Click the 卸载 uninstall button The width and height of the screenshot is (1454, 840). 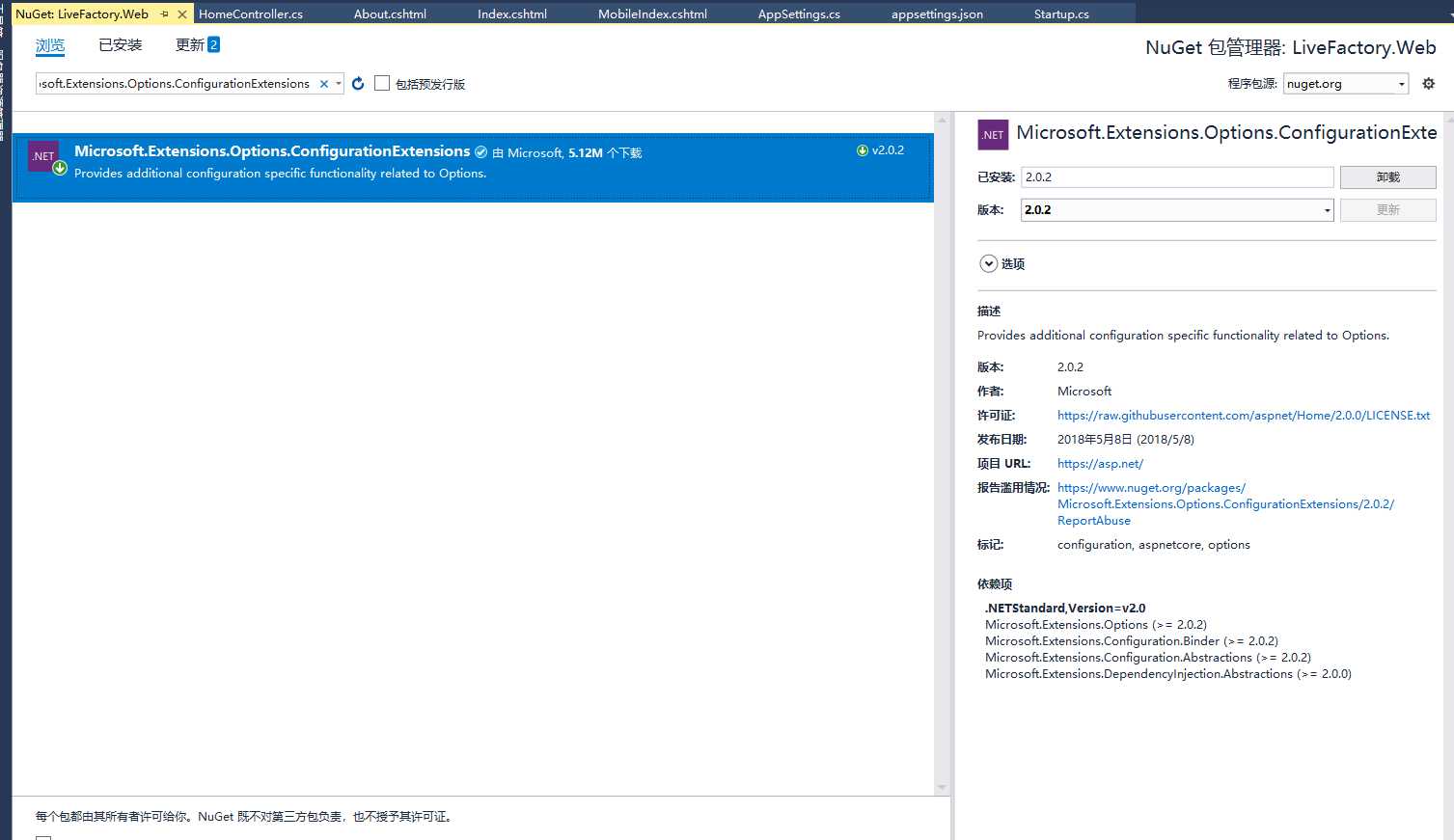(x=1387, y=177)
